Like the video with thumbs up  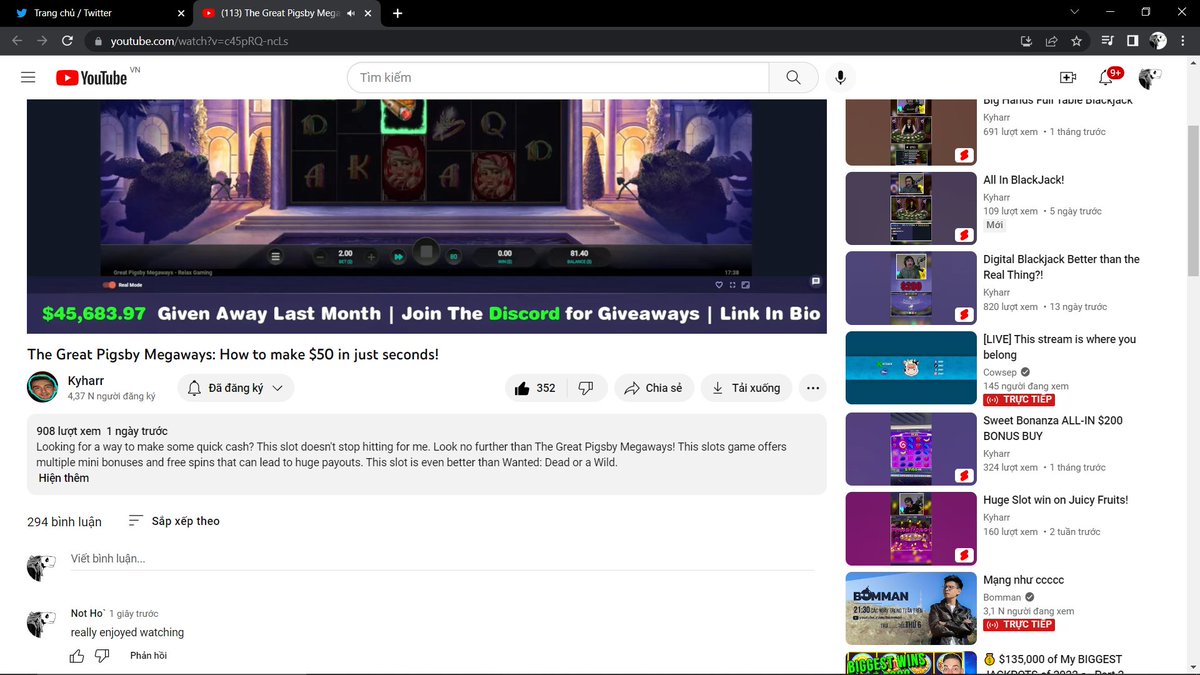click(x=535, y=388)
